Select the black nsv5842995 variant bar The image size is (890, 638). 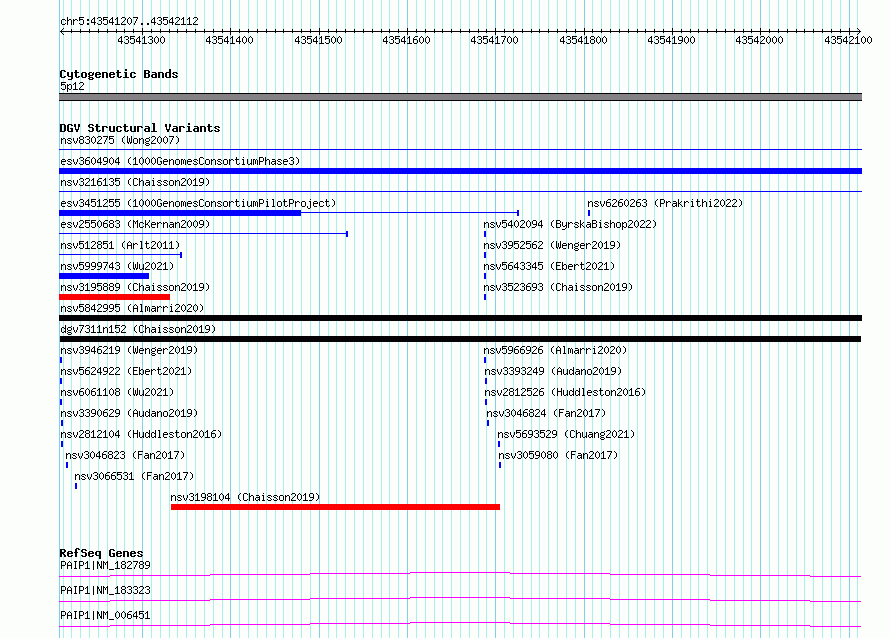click(x=460, y=318)
